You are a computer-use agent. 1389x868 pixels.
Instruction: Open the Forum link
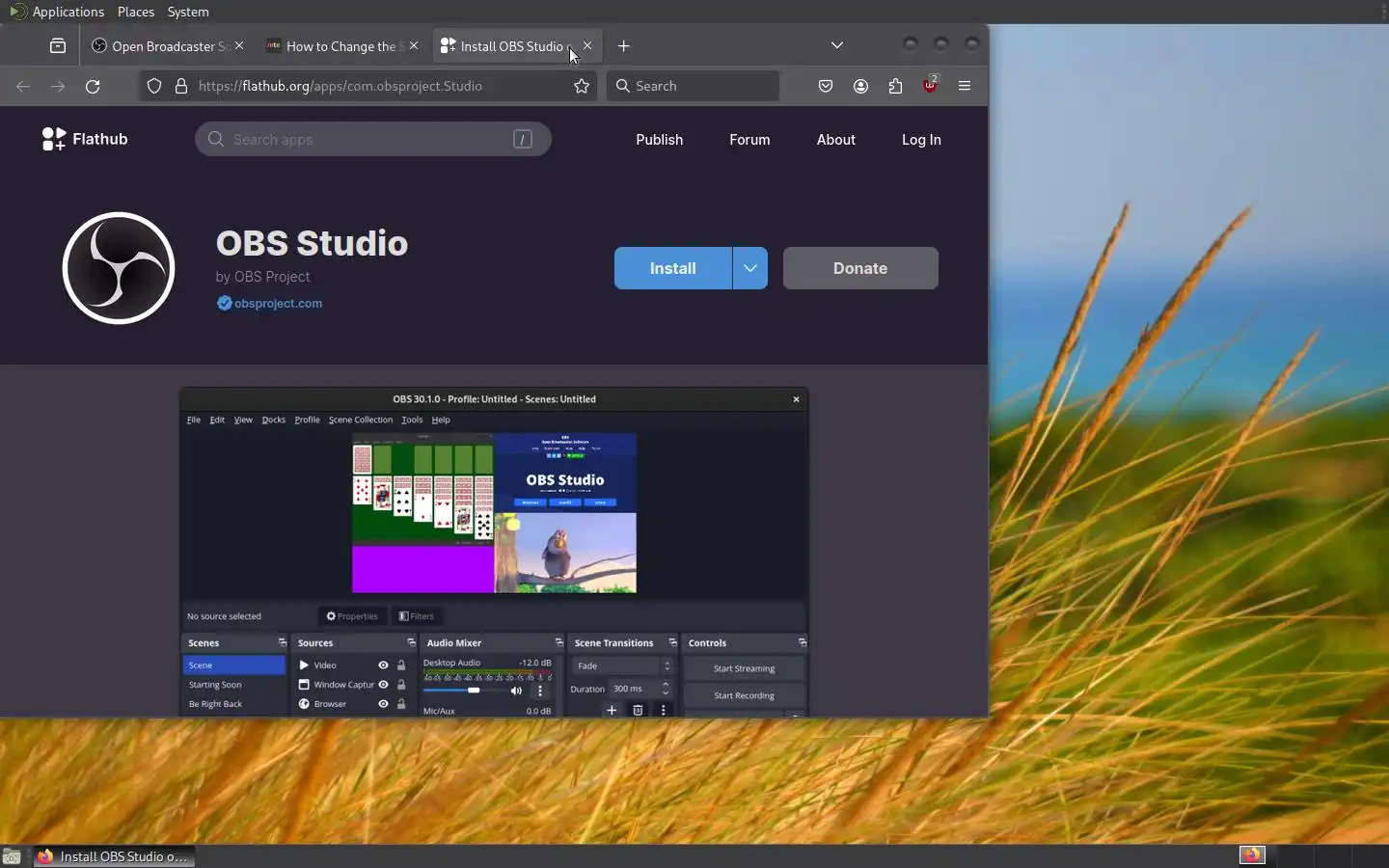(749, 140)
